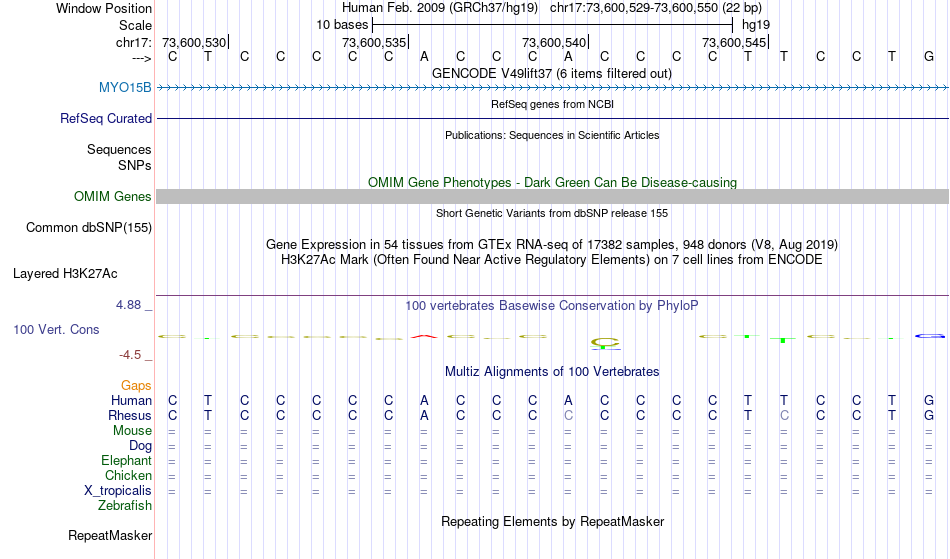Image resolution: width=950 pixels, height=559 pixels.
Task: Click the MYO15B gene label
Action: point(125,88)
